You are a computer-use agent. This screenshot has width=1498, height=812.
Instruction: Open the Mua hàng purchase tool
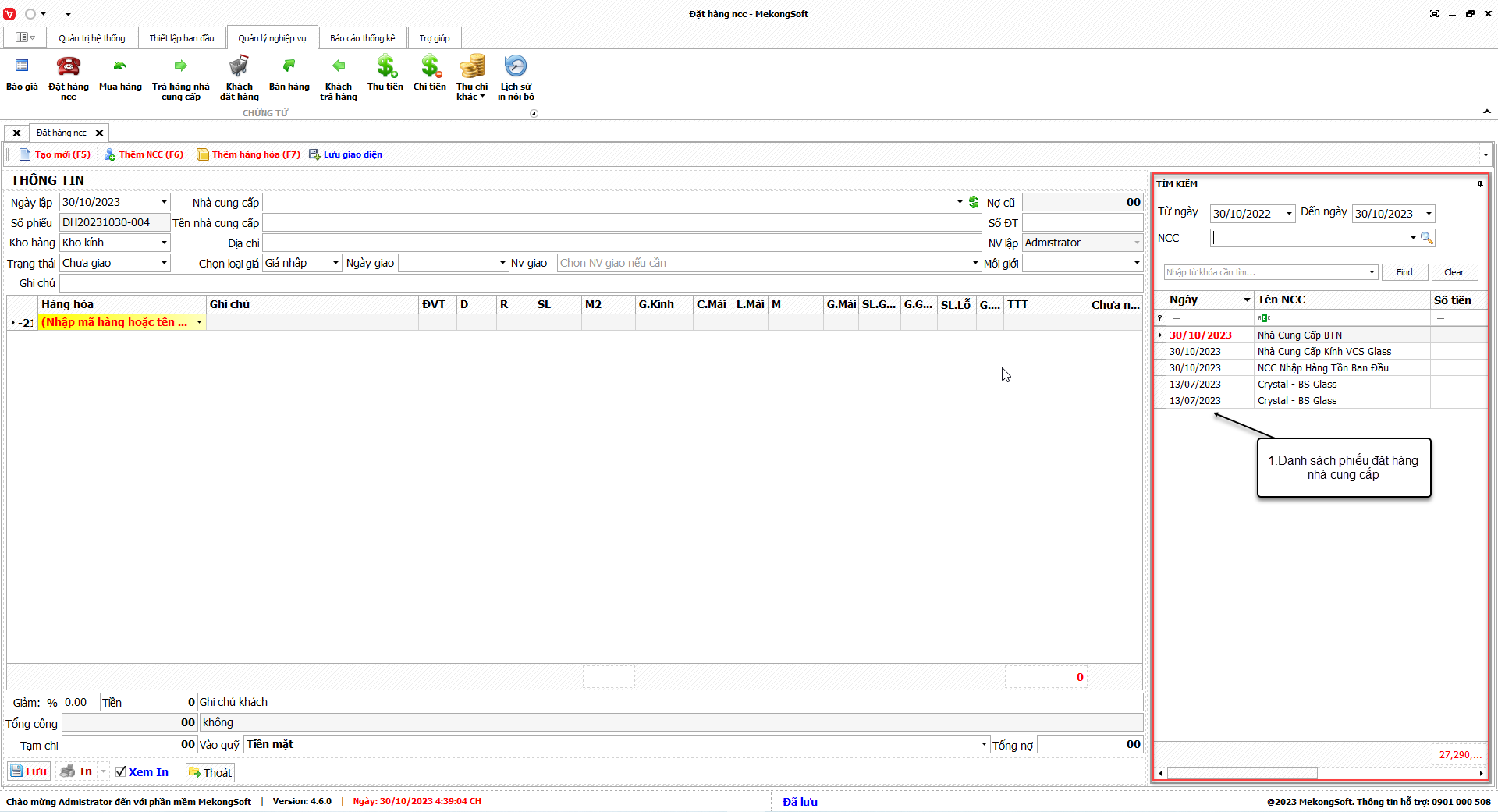click(x=120, y=76)
